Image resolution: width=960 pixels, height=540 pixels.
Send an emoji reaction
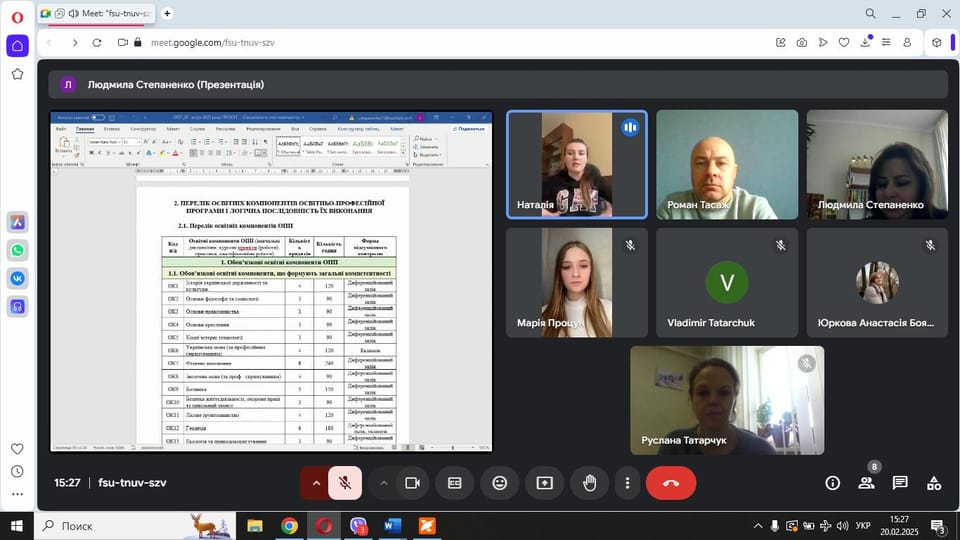tap(500, 483)
